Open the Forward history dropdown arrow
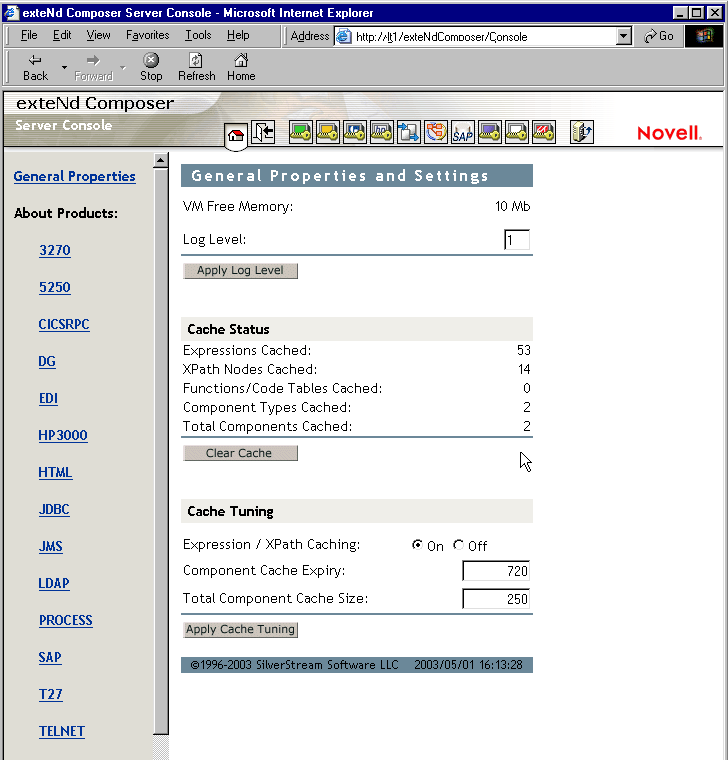 point(123,67)
